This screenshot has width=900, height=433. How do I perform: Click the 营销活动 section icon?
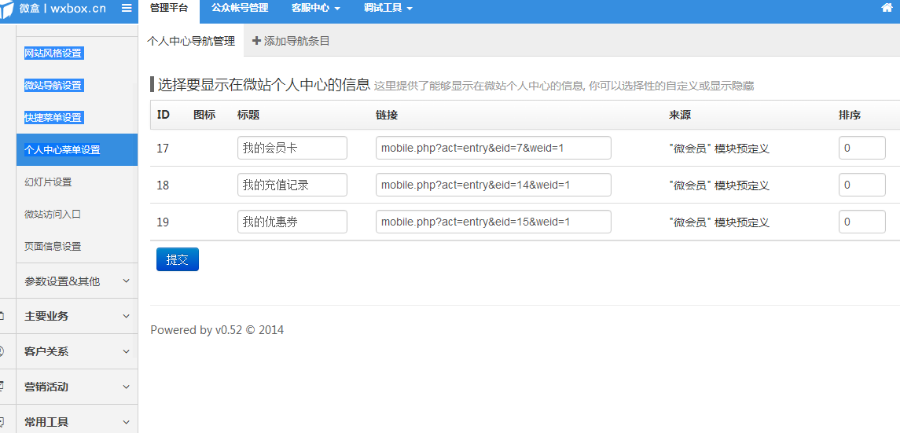pyautogui.click(x=2, y=387)
